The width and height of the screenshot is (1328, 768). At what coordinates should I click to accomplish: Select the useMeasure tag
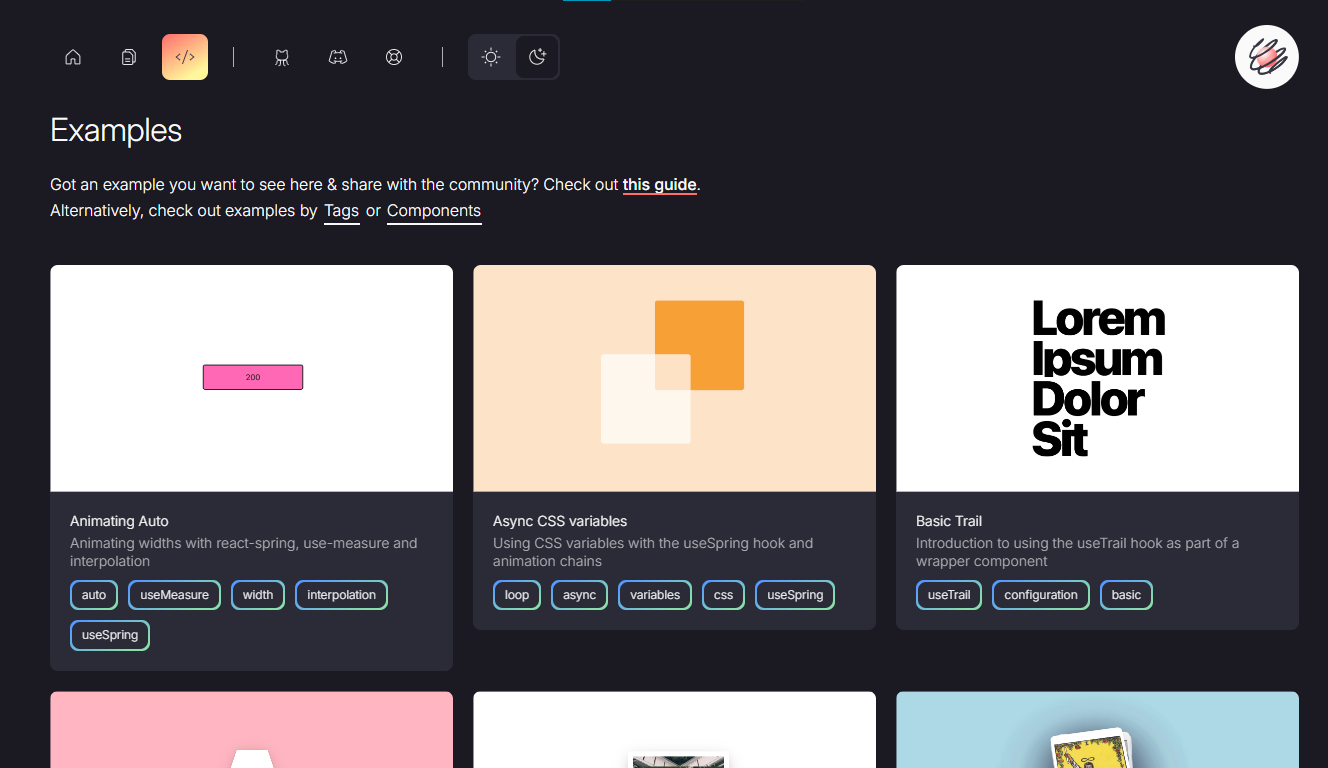point(174,595)
